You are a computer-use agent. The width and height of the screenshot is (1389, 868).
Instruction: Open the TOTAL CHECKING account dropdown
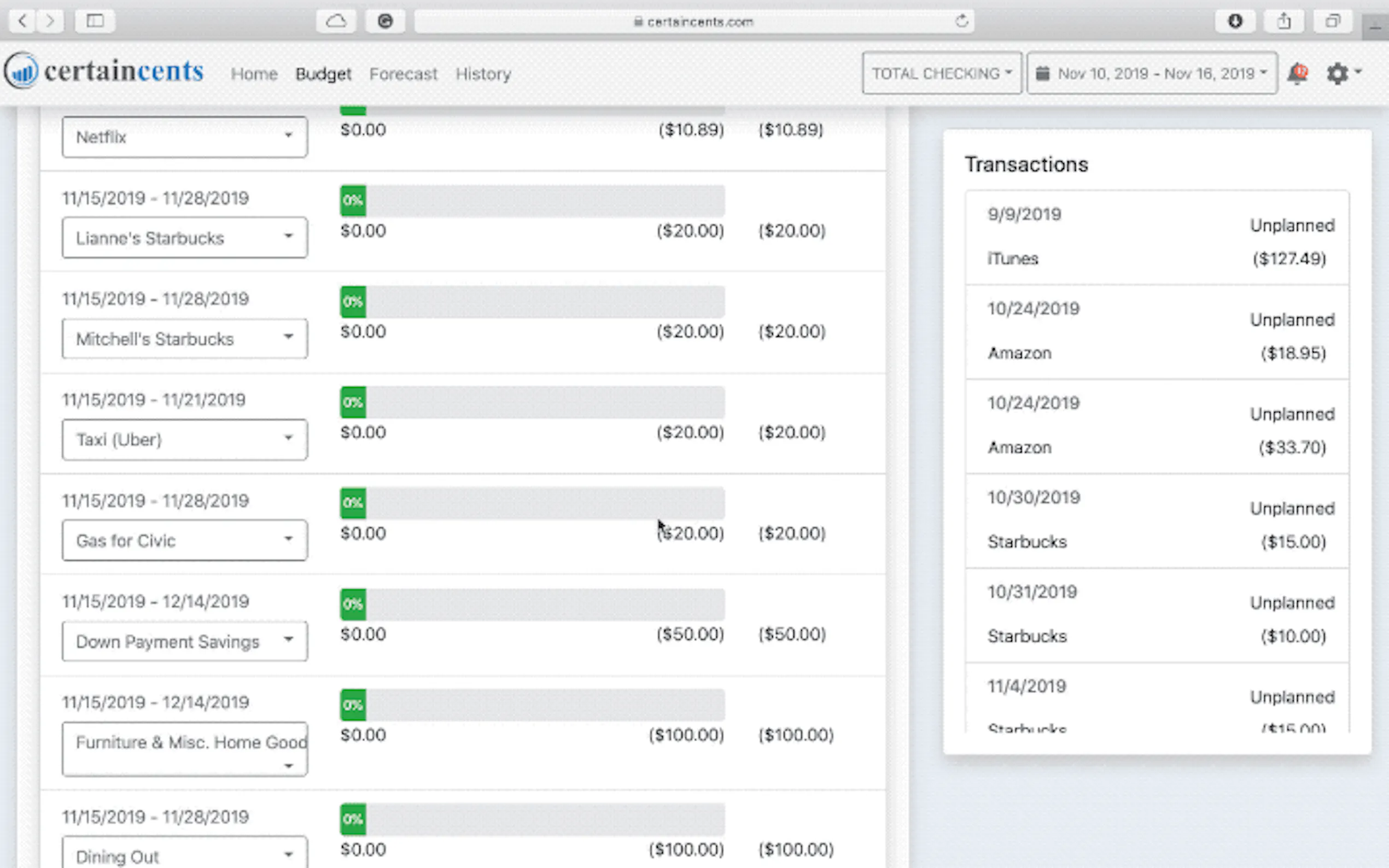click(941, 73)
